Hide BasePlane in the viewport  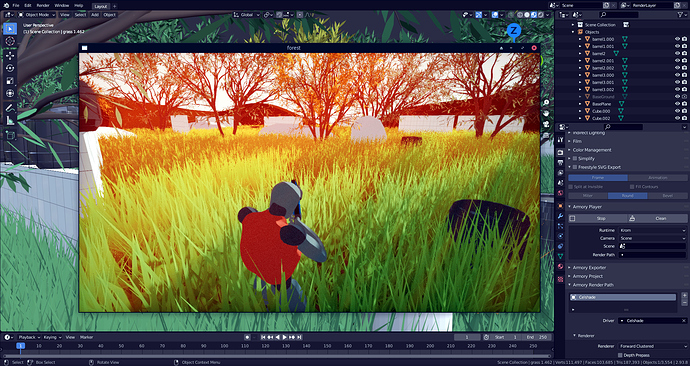[677, 104]
